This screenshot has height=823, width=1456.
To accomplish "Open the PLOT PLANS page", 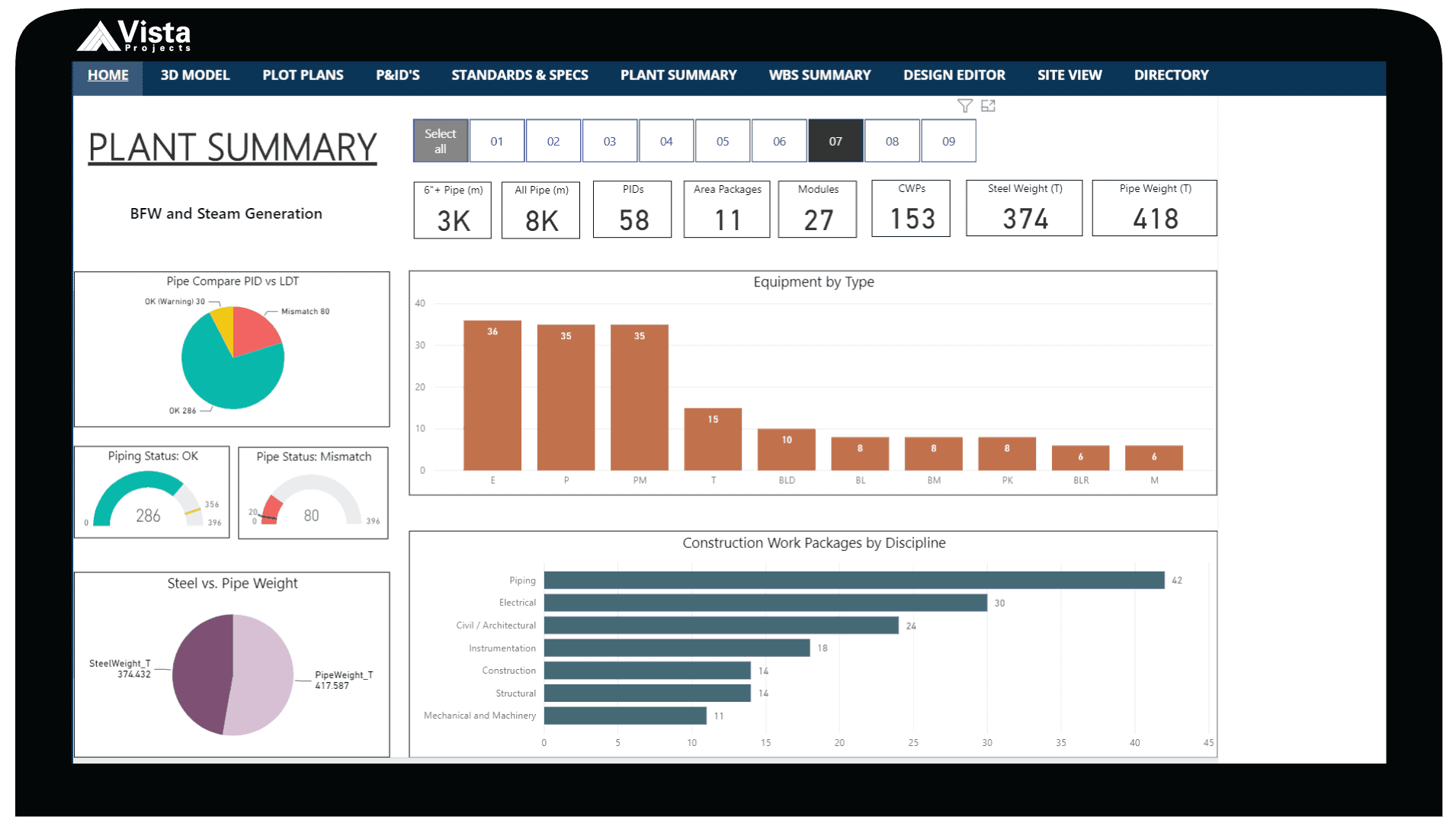I will coord(302,75).
